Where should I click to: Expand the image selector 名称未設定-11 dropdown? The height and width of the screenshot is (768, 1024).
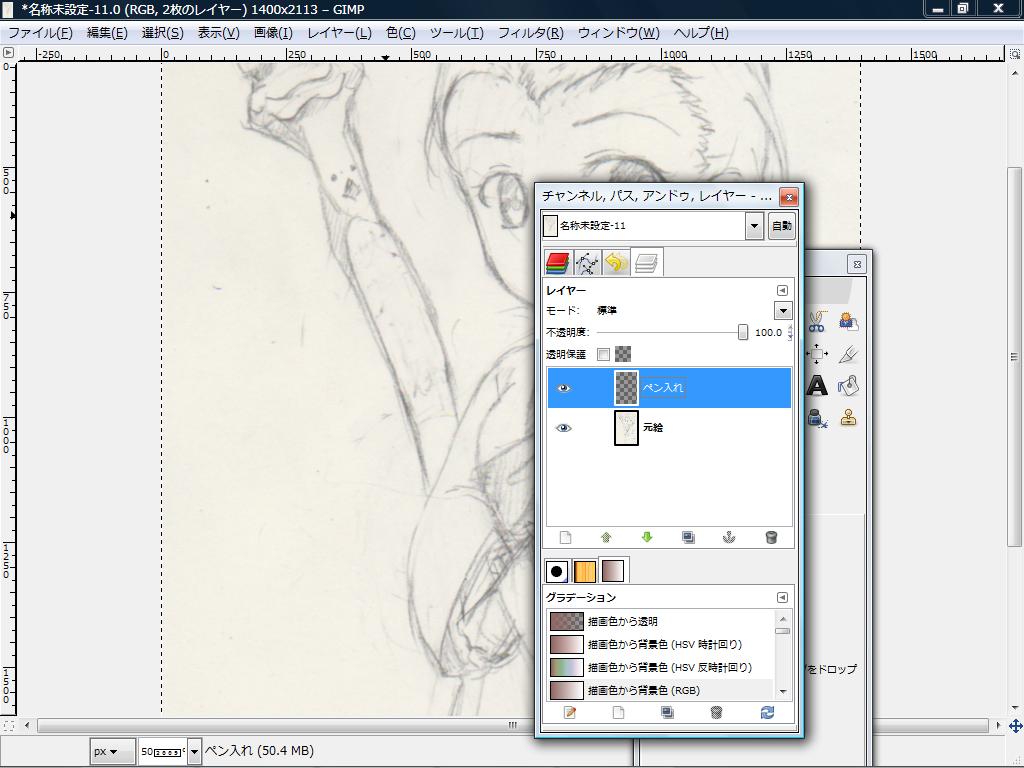(x=754, y=226)
